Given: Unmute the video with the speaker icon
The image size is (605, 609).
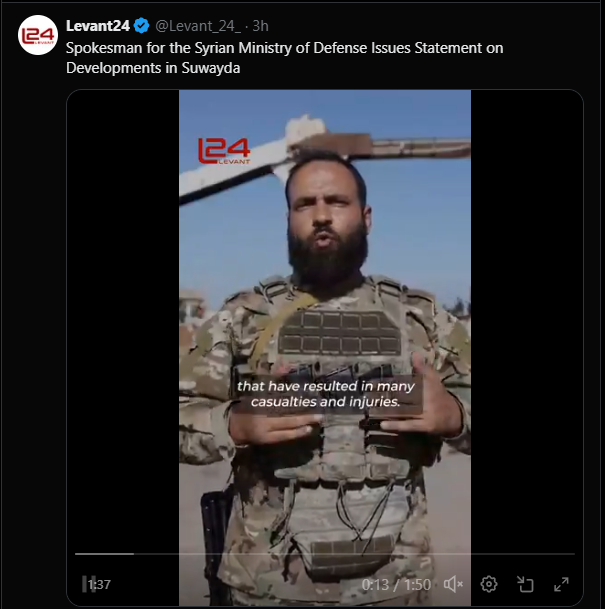Looking at the screenshot, I should click(453, 584).
